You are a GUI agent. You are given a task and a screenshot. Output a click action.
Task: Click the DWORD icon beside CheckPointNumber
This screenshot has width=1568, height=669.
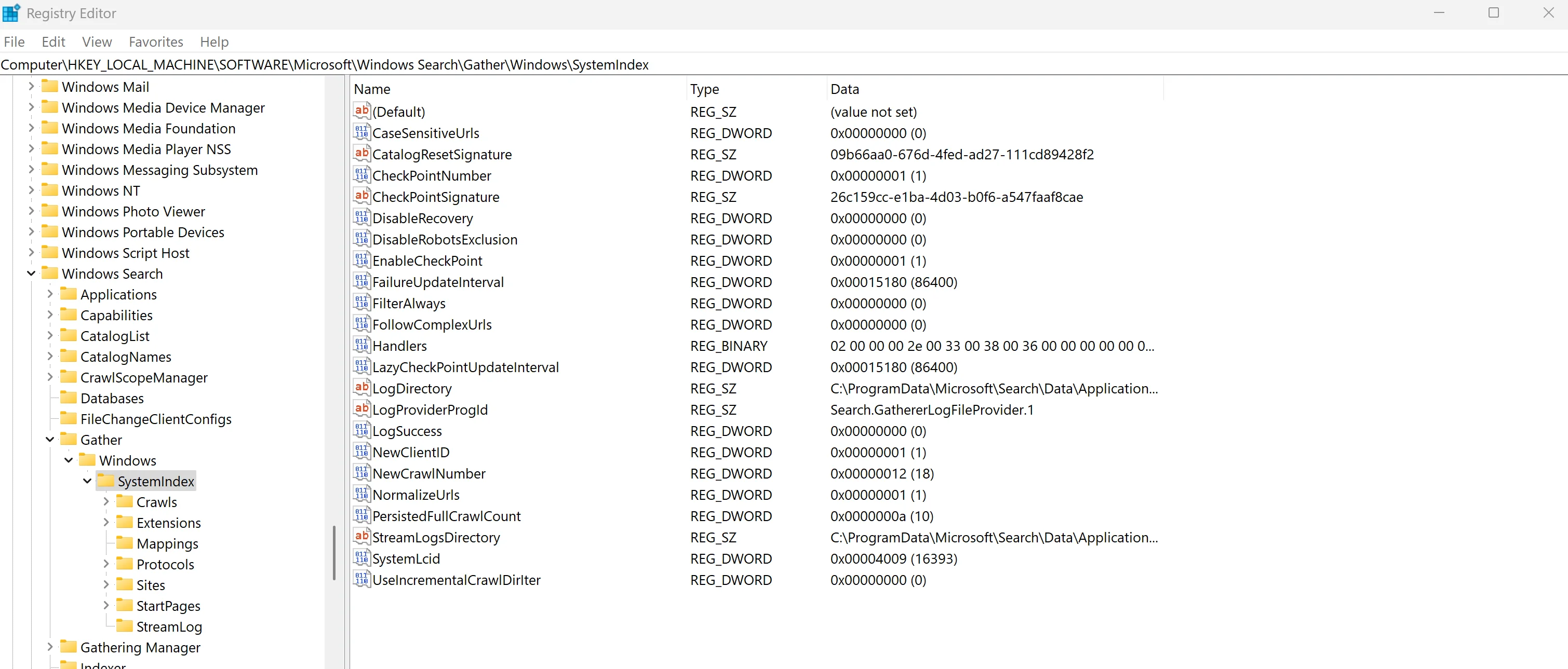(x=361, y=174)
